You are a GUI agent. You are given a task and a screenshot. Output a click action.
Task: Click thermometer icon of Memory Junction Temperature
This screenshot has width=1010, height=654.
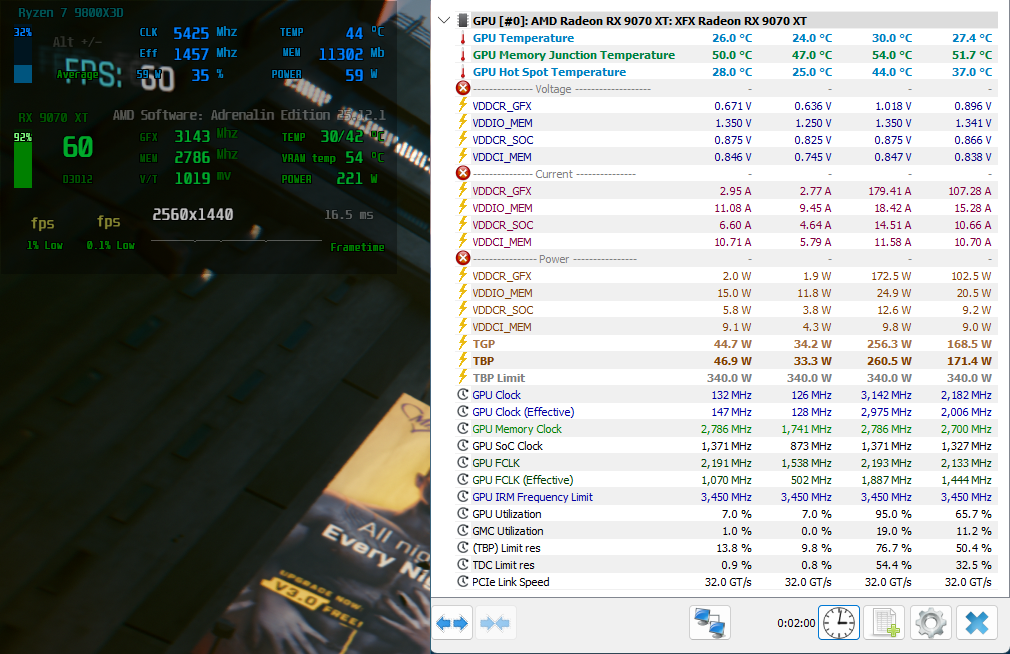click(x=462, y=55)
